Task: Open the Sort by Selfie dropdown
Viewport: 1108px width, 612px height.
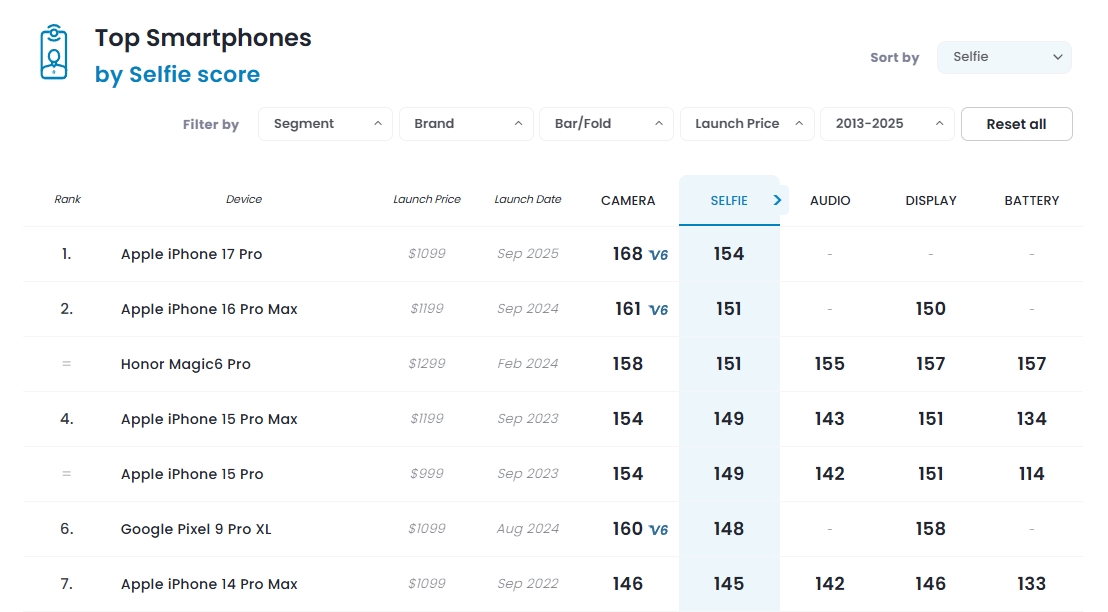Action: [1003, 57]
